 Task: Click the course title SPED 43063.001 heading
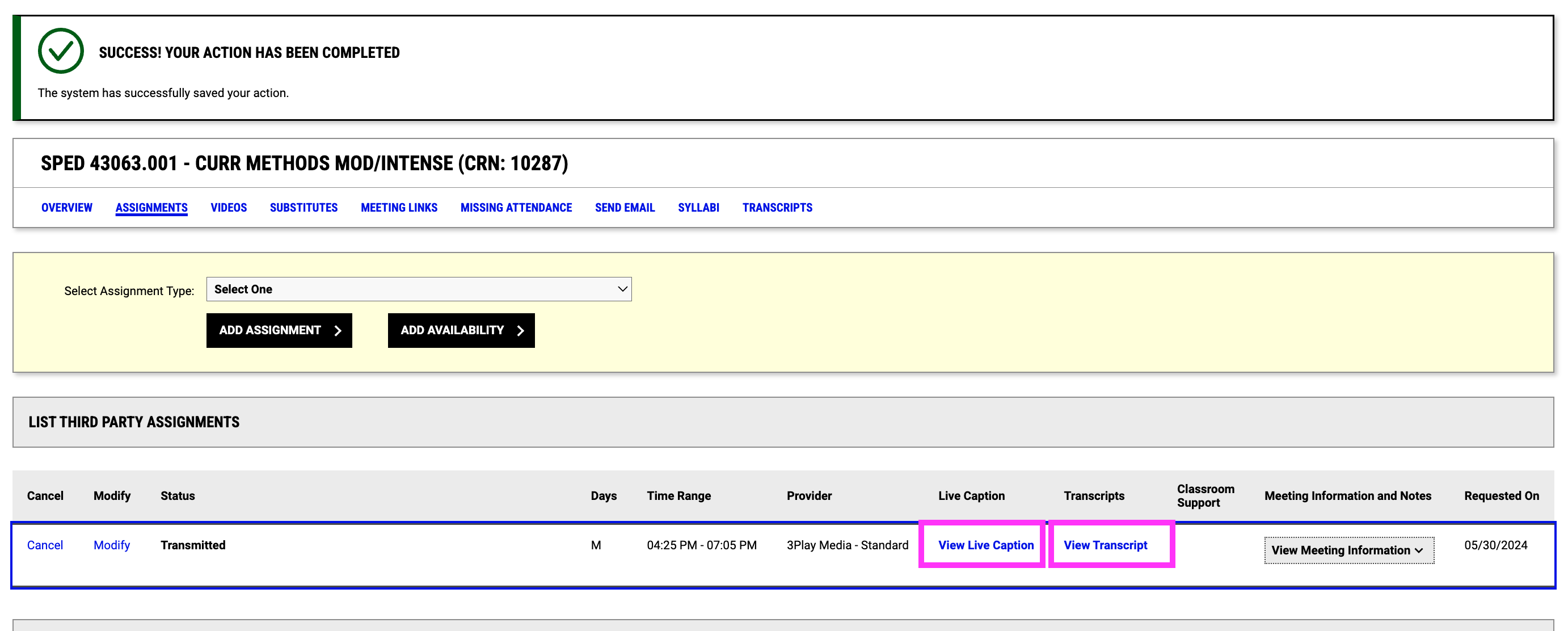pos(304,163)
